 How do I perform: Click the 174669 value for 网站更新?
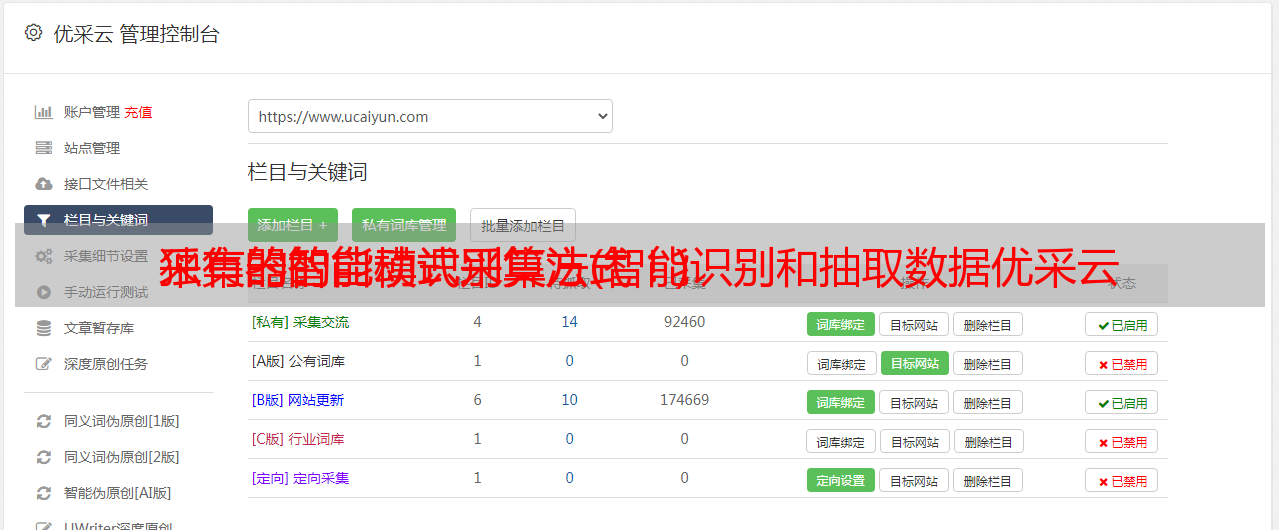point(684,400)
